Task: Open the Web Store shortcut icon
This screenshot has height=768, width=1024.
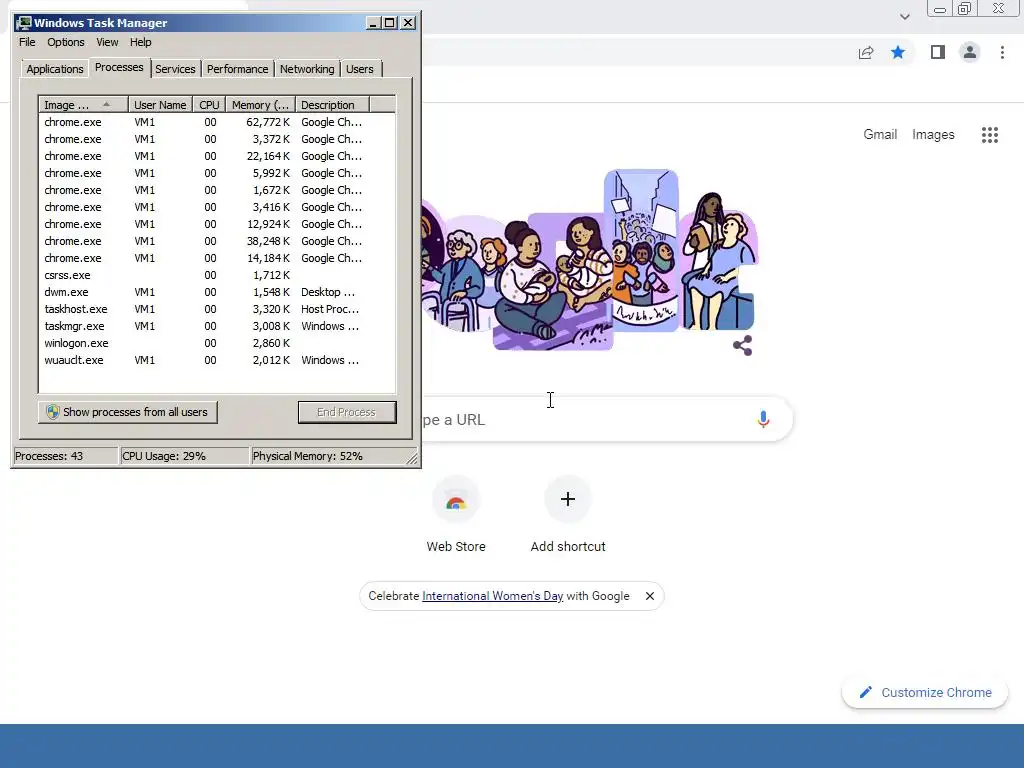Action: (x=456, y=500)
